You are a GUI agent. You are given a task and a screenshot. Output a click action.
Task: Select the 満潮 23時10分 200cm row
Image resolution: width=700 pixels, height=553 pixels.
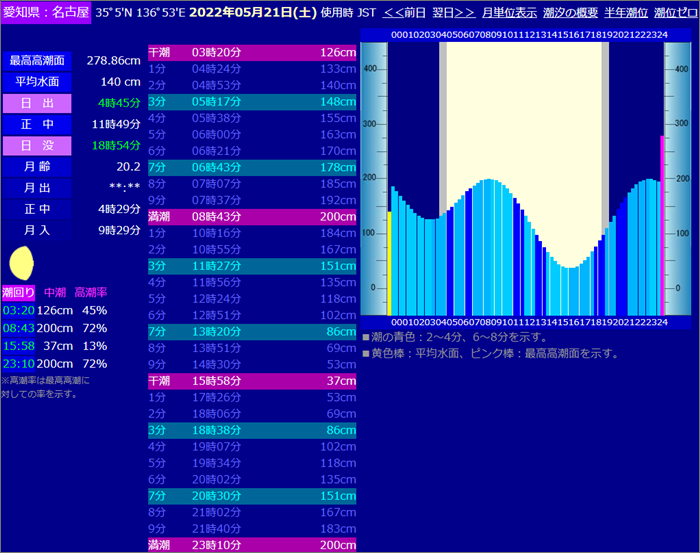coord(252,545)
